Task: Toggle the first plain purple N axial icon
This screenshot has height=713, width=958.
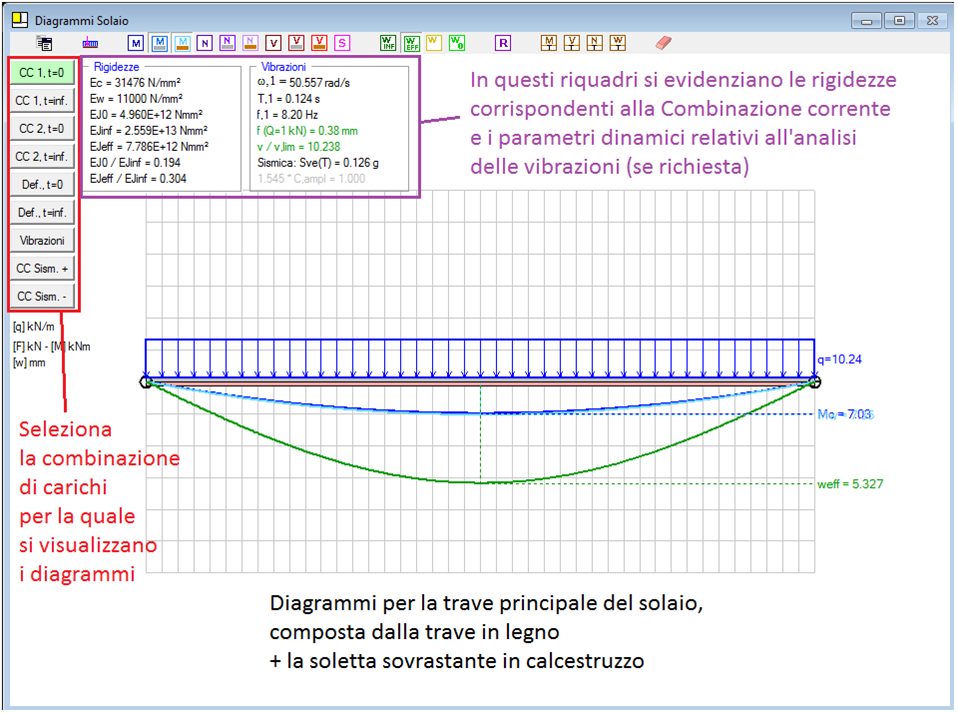Action: pyautogui.click(x=204, y=43)
